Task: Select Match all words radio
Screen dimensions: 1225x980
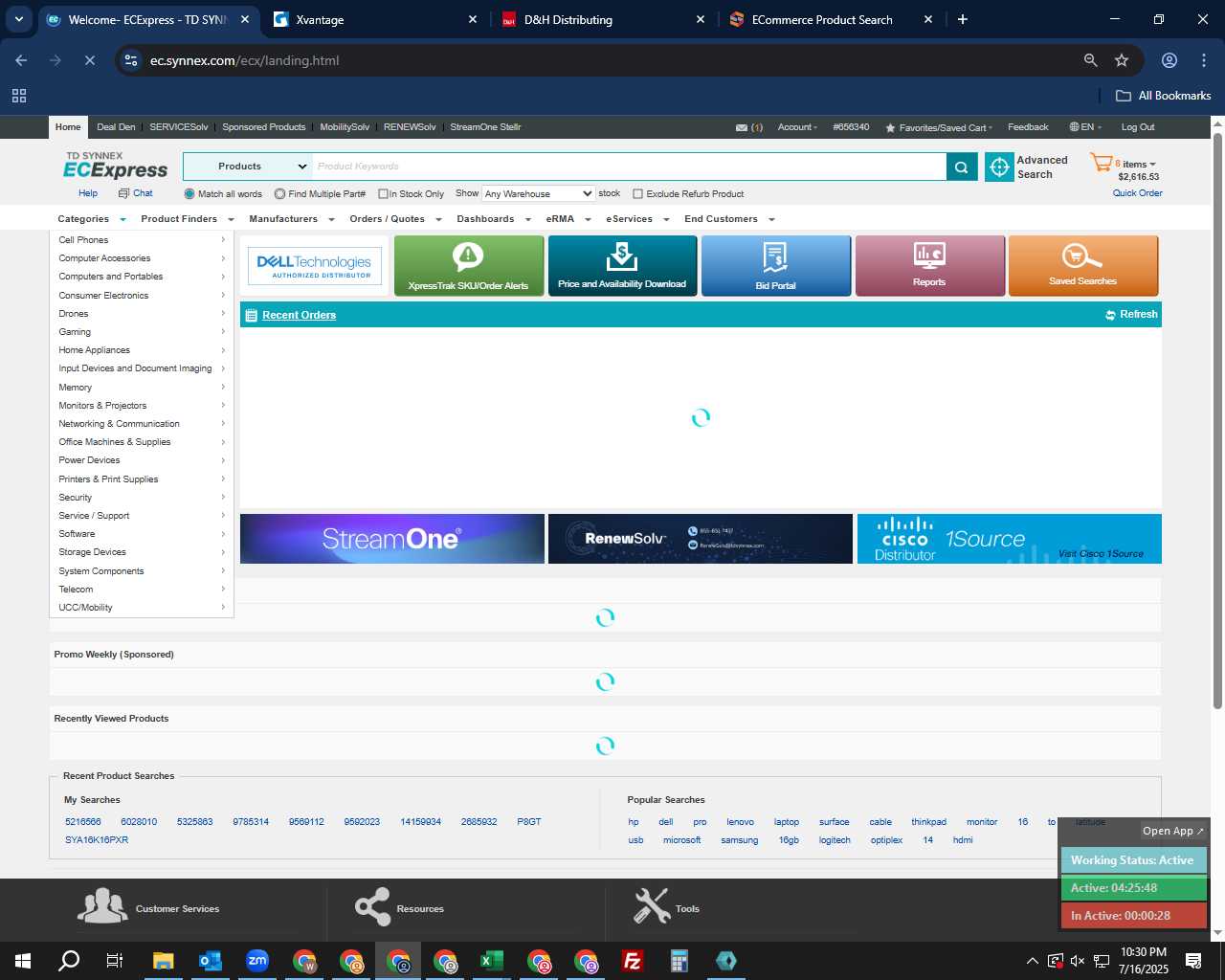Action: click(x=189, y=194)
